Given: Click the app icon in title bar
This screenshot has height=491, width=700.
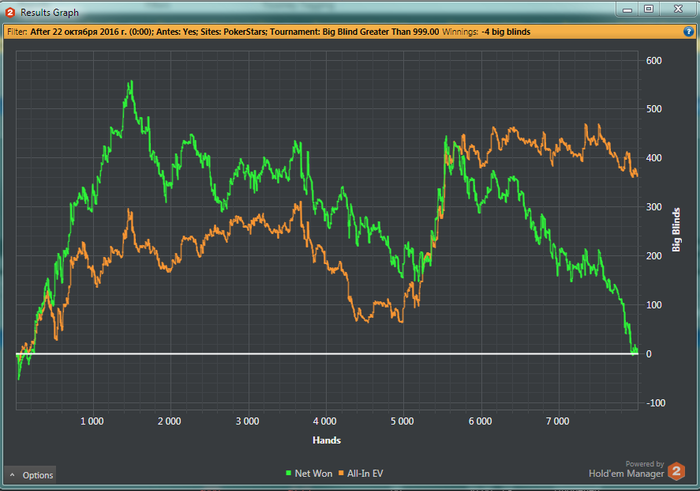Looking at the screenshot, I should point(11,11).
